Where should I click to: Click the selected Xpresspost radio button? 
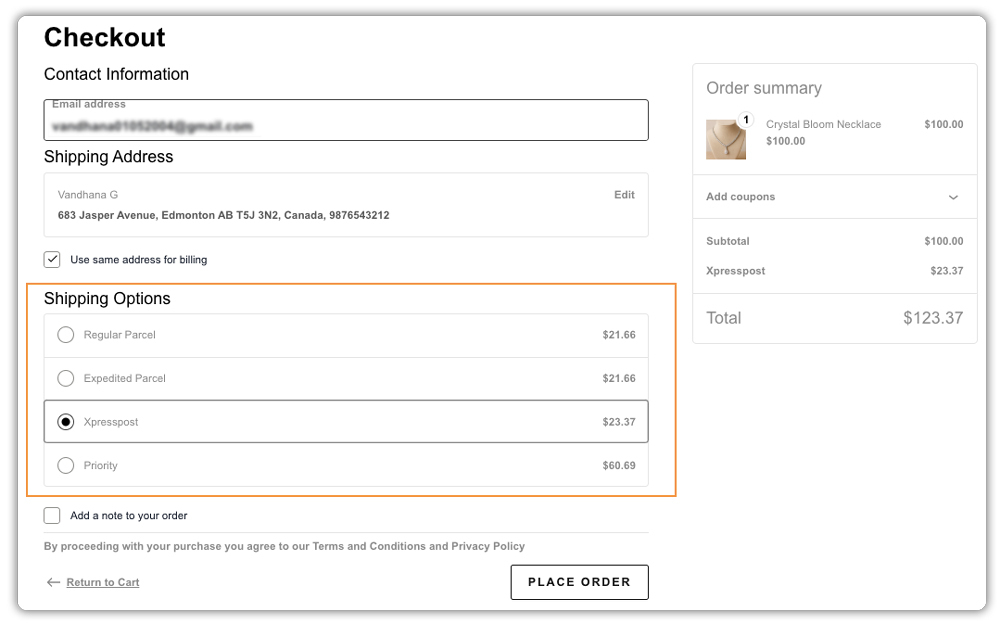coord(65,421)
